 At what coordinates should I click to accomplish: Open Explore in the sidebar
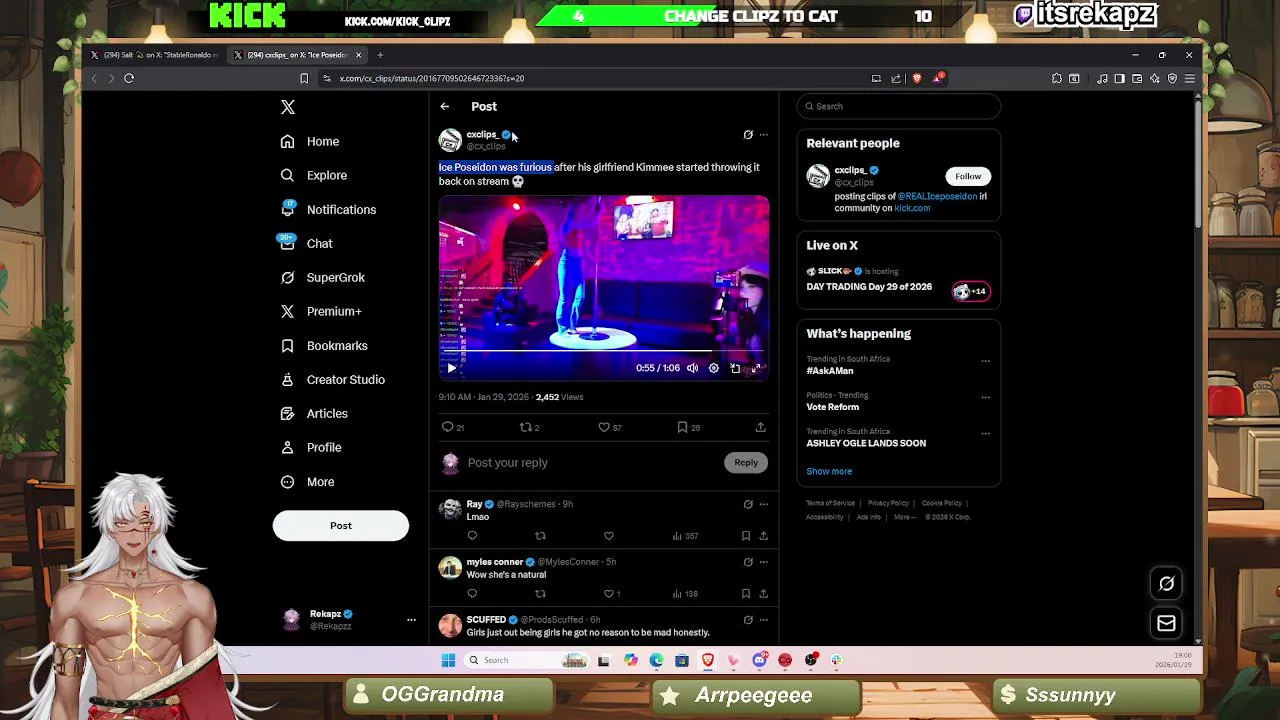pyautogui.click(x=314, y=175)
